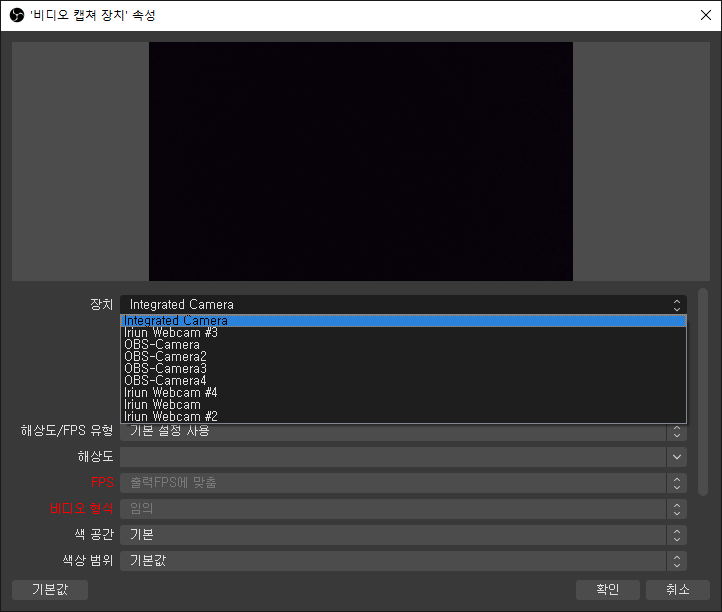This screenshot has width=722, height=612.
Task: Click the 해상도 input field
Action: point(393,457)
